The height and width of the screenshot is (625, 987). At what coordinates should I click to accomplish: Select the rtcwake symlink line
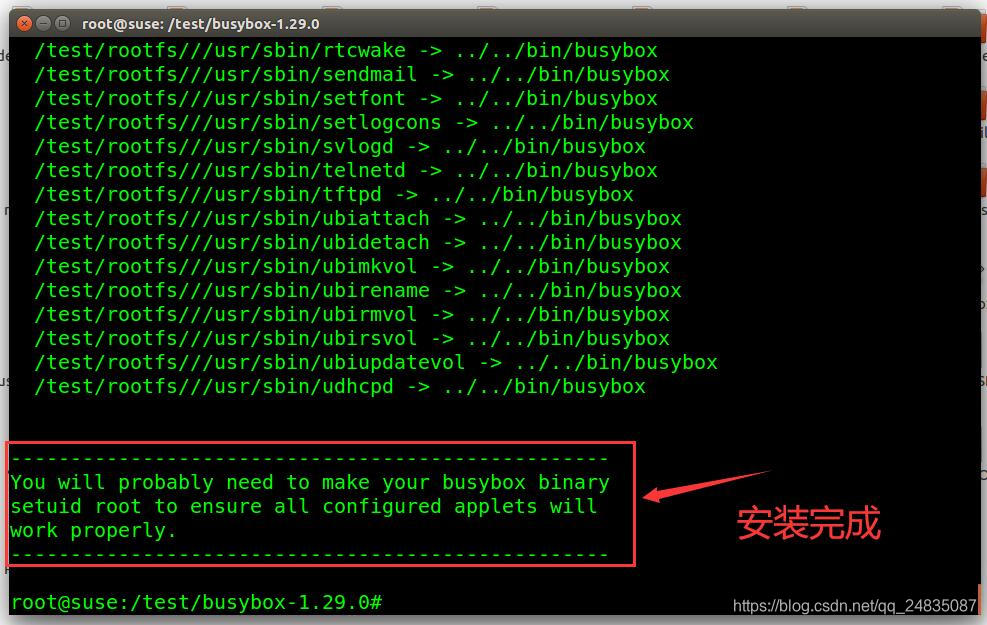[x=346, y=50]
